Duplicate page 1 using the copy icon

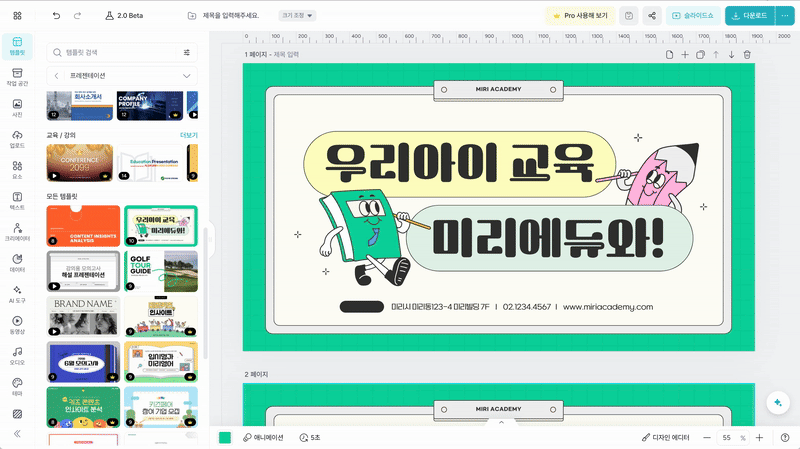pyautogui.click(x=700, y=55)
